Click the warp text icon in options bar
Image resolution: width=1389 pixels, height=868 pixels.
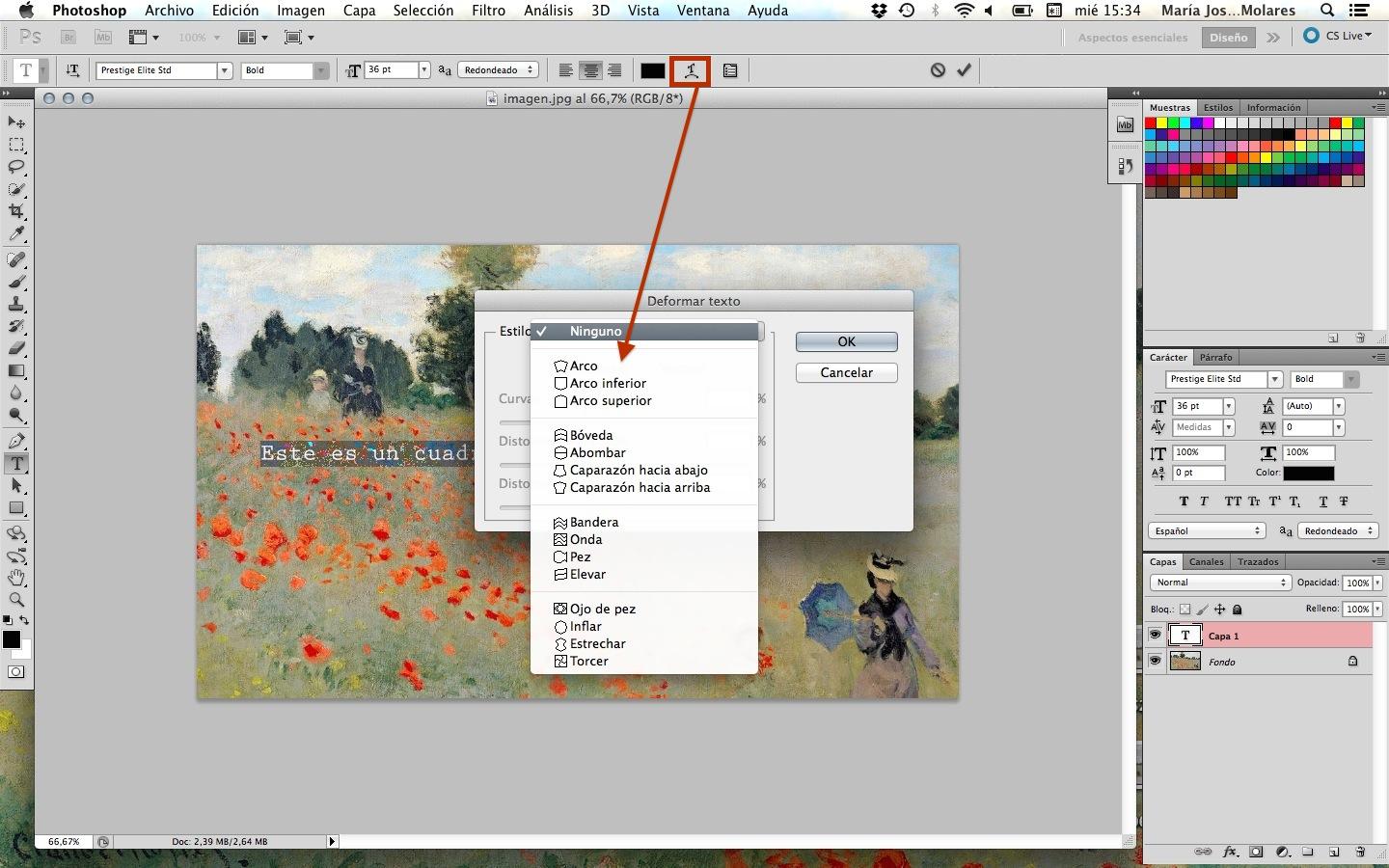(691, 70)
